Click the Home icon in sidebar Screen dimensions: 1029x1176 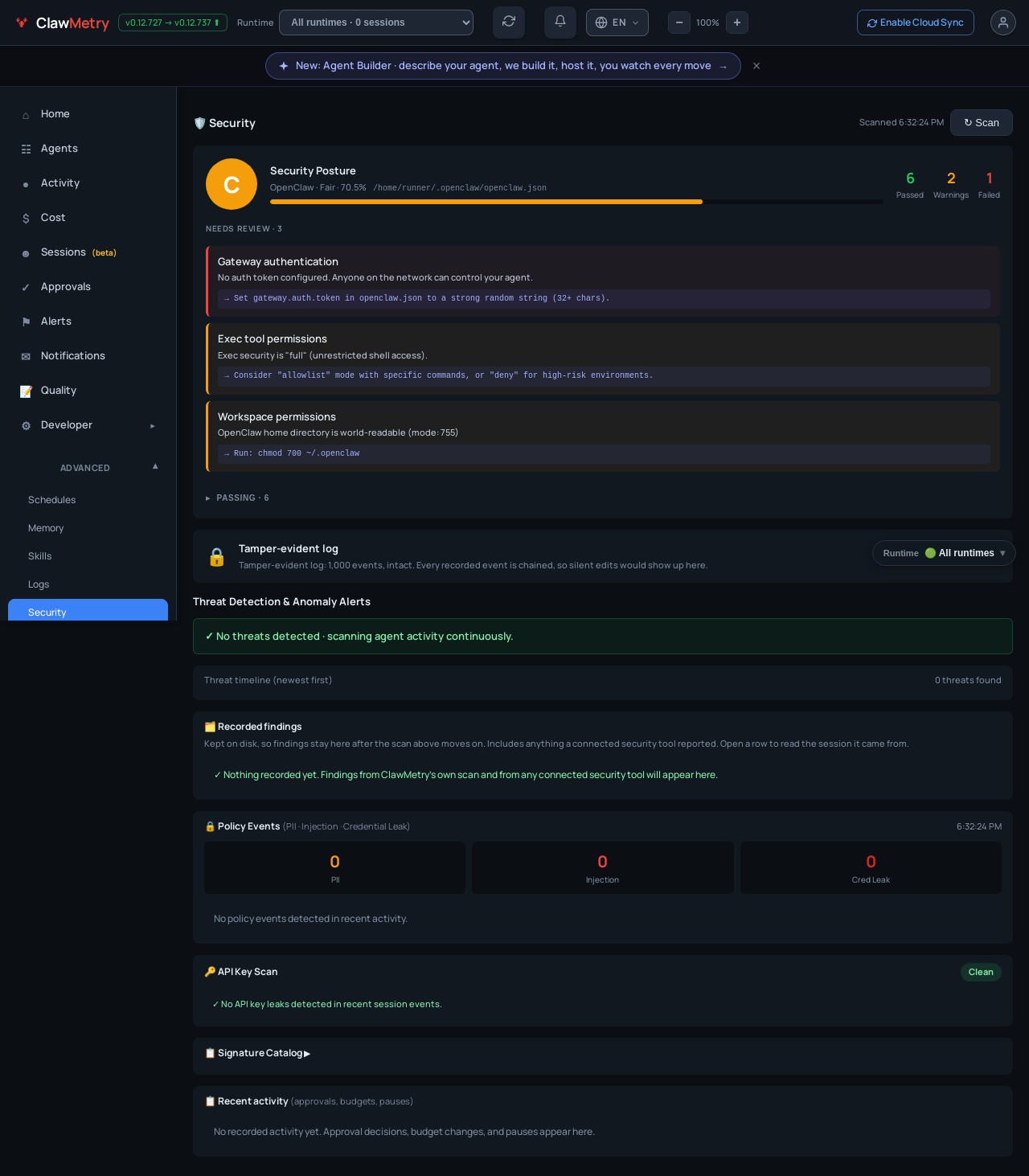pyautogui.click(x=26, y=115)
